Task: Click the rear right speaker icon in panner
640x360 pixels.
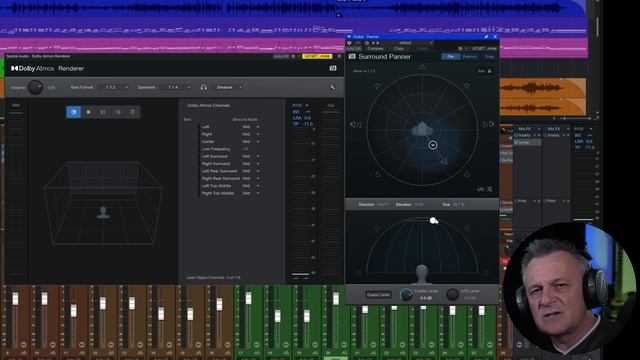Action: click(x=467, y=175)
